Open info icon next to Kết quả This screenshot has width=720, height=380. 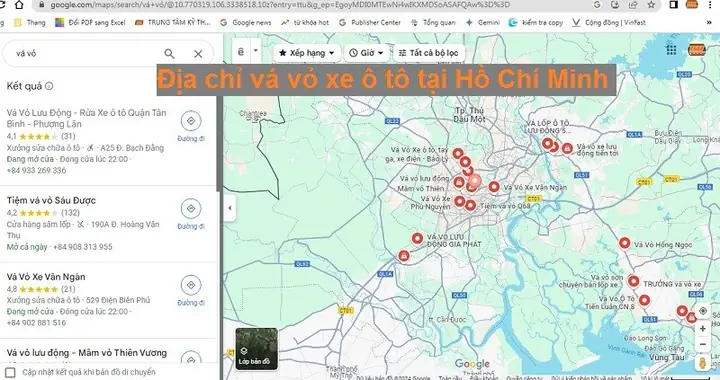49,86
